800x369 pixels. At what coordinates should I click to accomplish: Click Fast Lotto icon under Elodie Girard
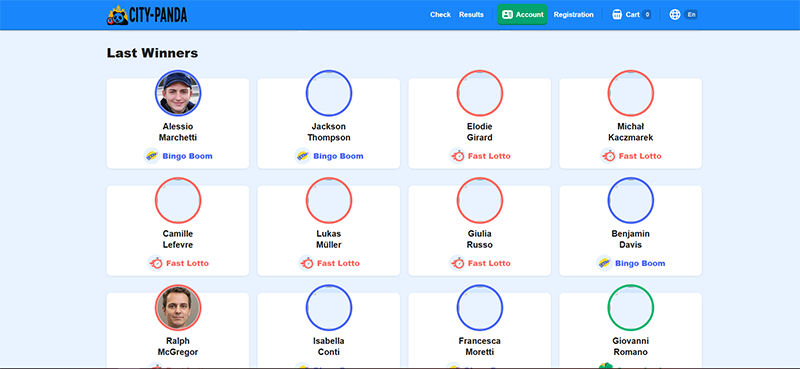[x=457, y=156]
